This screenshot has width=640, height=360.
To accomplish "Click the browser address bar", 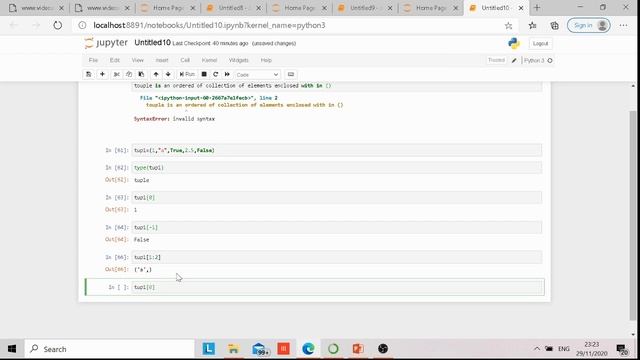I will [286, 25].
